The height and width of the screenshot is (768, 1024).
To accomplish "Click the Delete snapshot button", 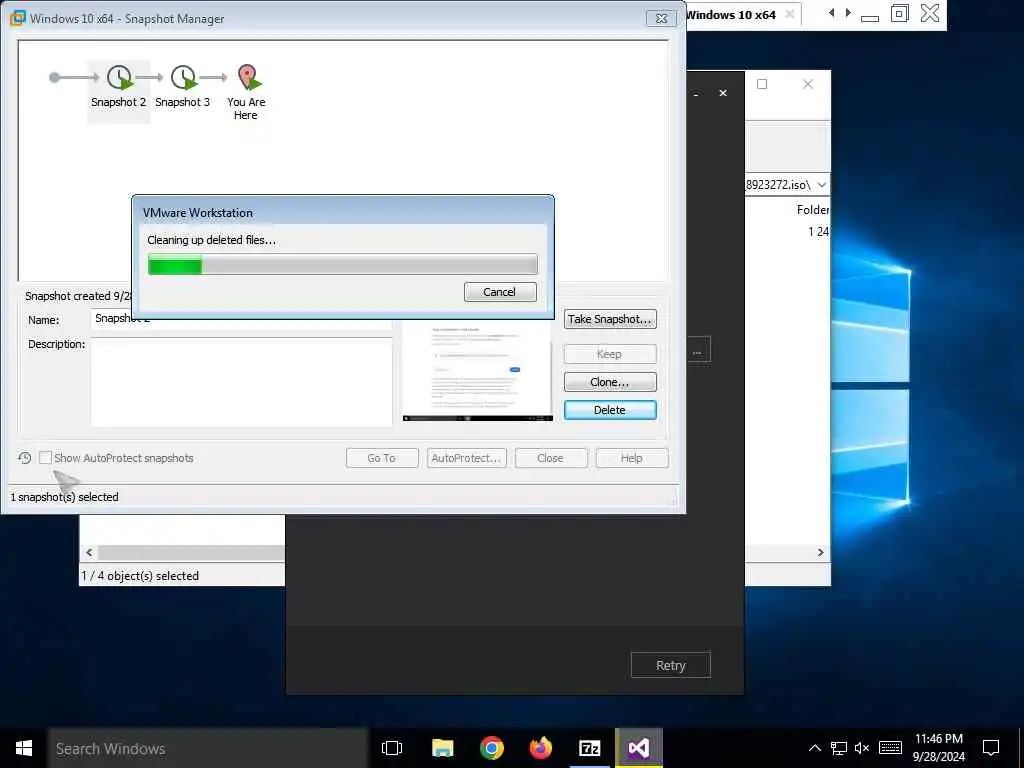I will [610, 410].
